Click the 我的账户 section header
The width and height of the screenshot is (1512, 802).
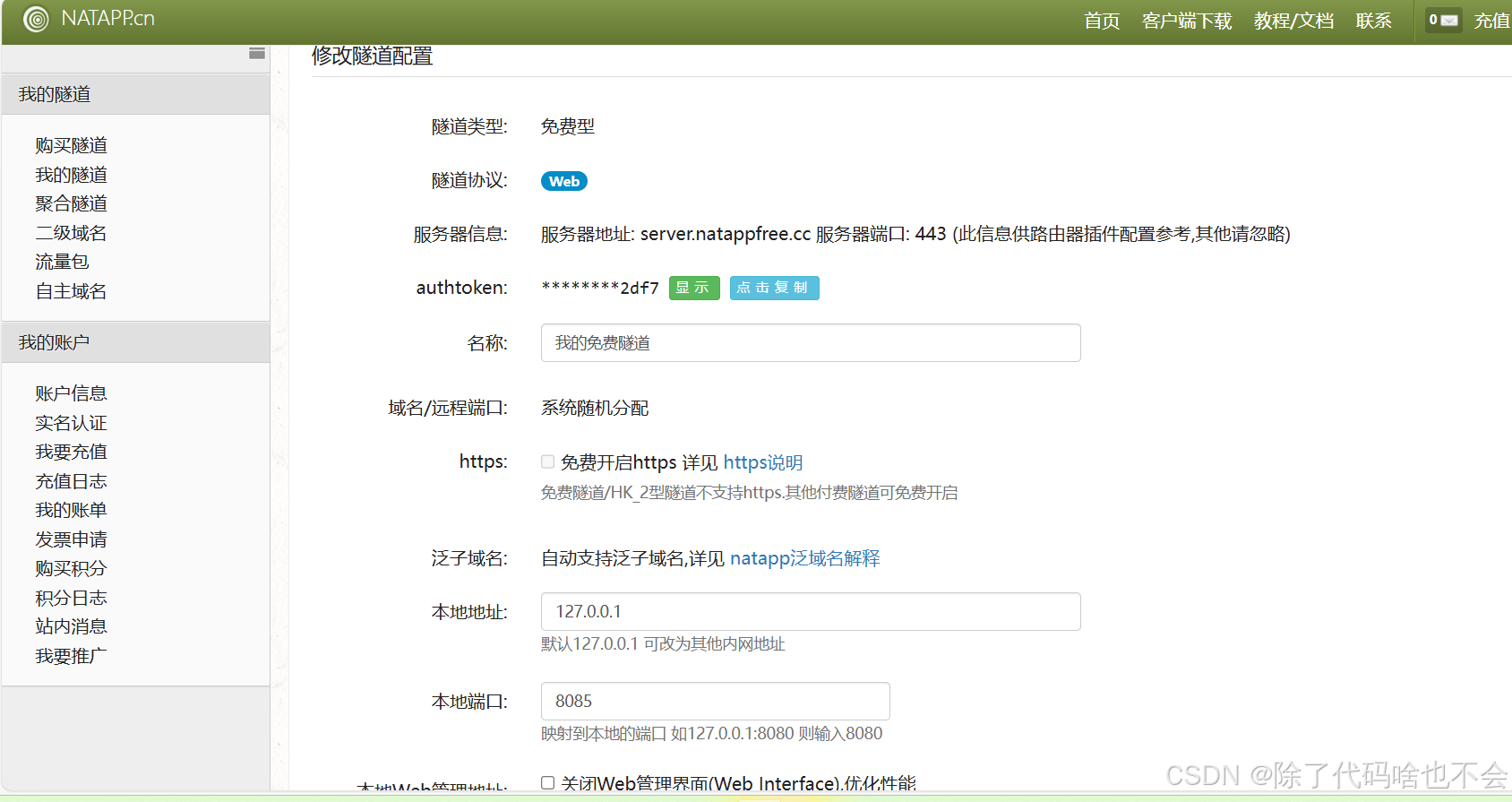(x=136, y=342)
